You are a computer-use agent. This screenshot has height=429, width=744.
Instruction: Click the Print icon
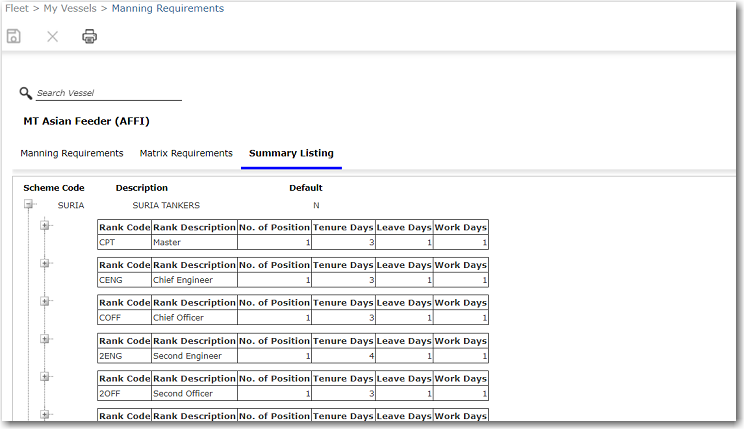(x=90, y=37)
